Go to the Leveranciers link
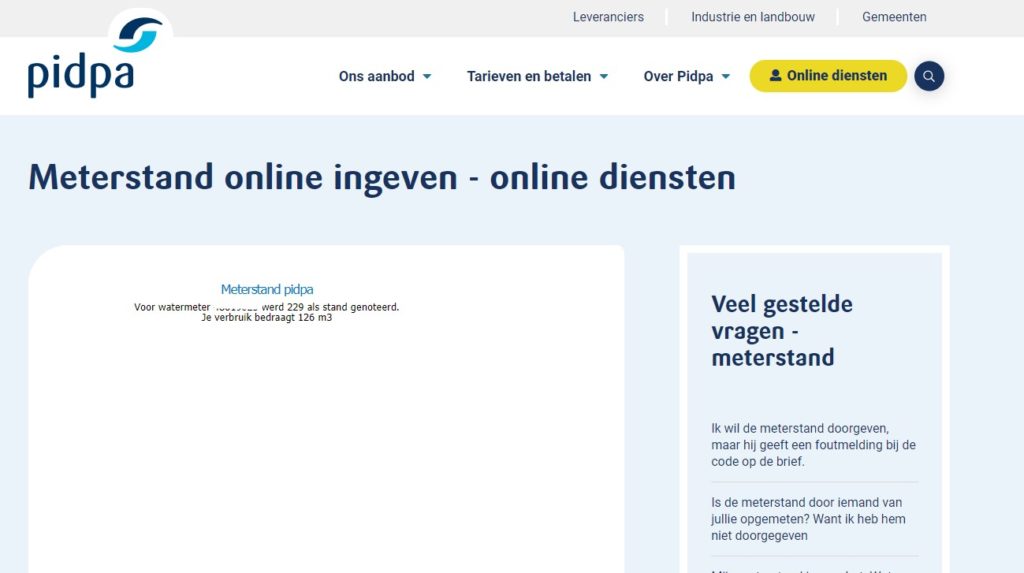The width and height of the screenshot is (1024, 573). [608, 17]
